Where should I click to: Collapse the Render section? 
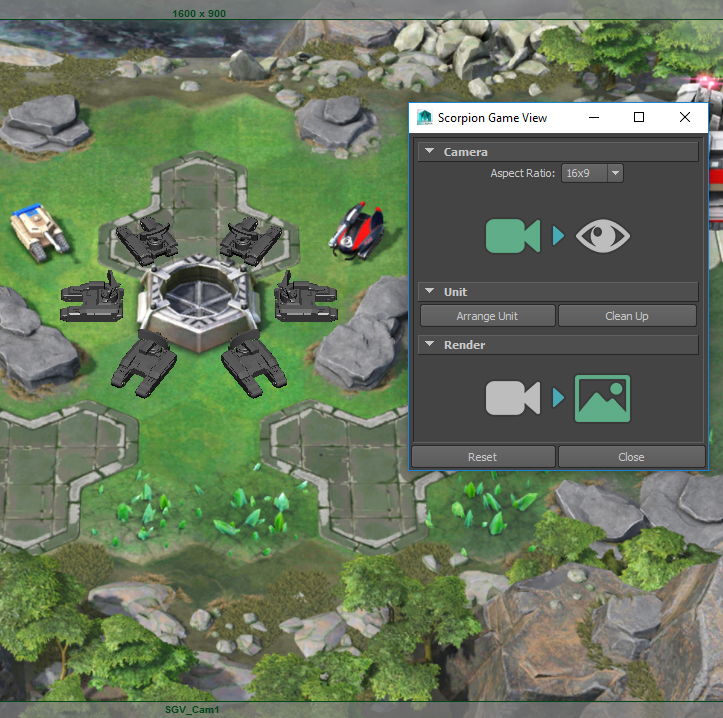pos(430,344)
